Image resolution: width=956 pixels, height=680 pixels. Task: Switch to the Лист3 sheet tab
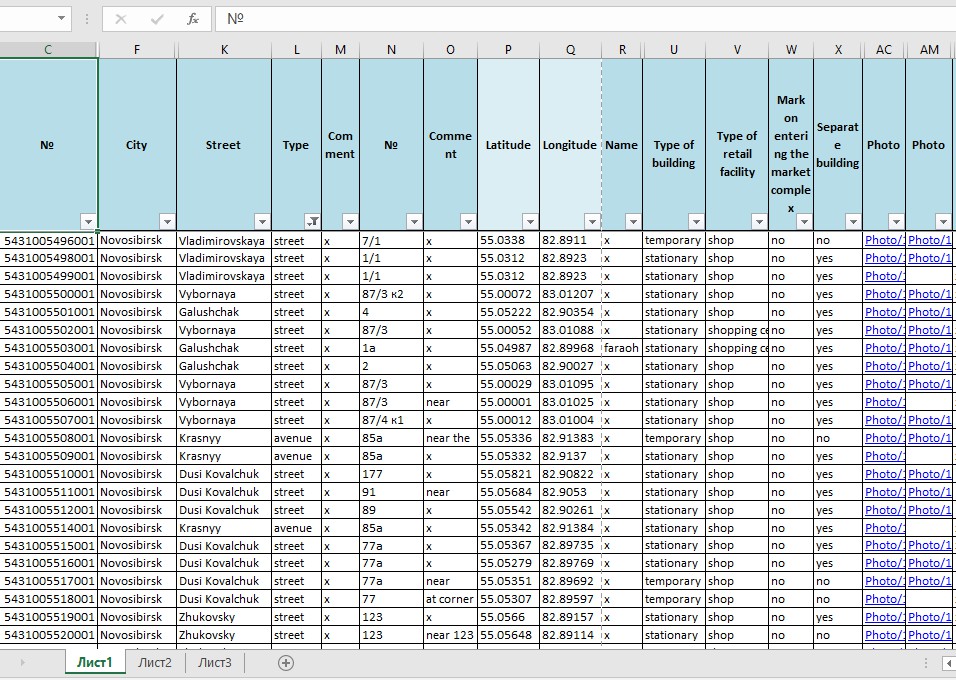pyautogui.click(x=215, y=662)
